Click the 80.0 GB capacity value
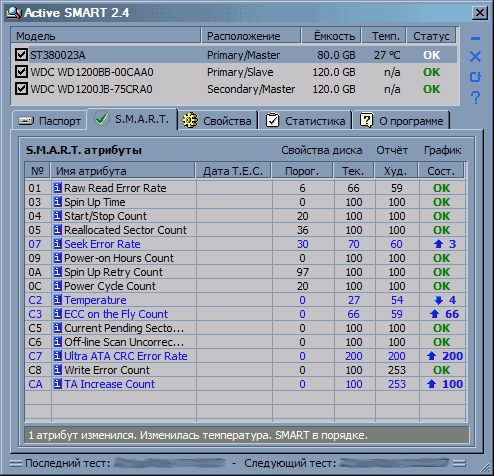 point(336,55)
